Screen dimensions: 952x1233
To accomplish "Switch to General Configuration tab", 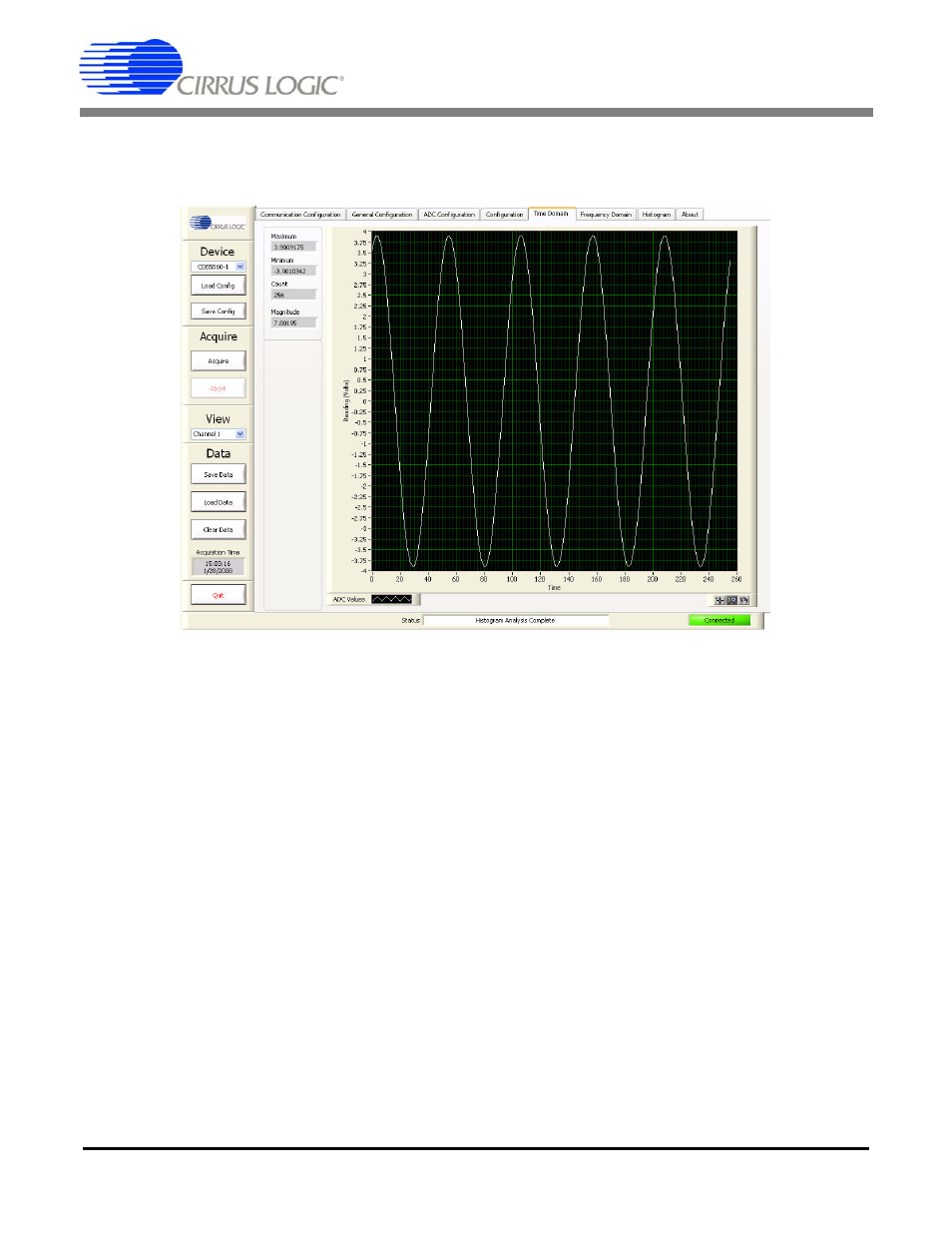I will point(381,215).
